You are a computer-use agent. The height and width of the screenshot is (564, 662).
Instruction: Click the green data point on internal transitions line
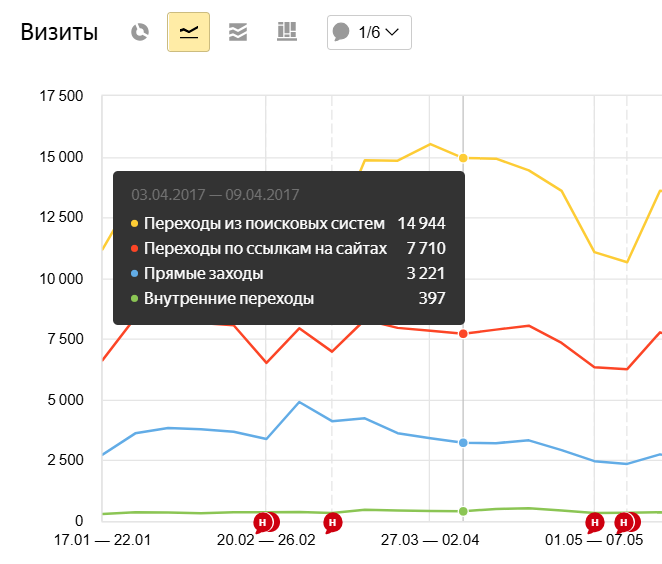point(463,511)
